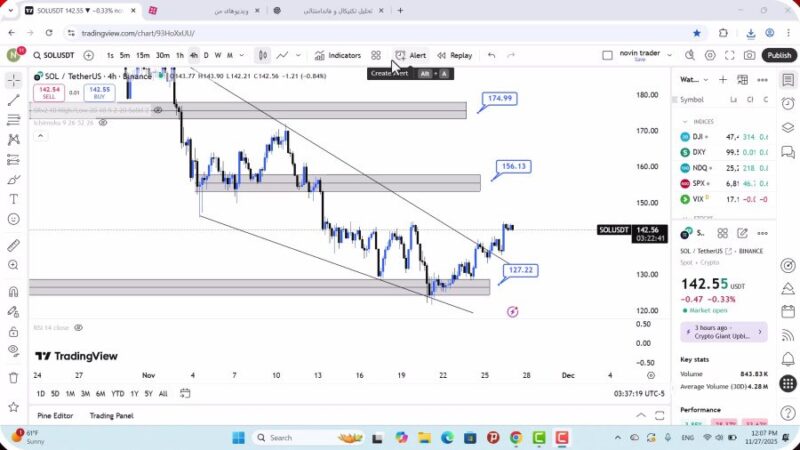Select the Text tool in left toolbar

(13, 199)
